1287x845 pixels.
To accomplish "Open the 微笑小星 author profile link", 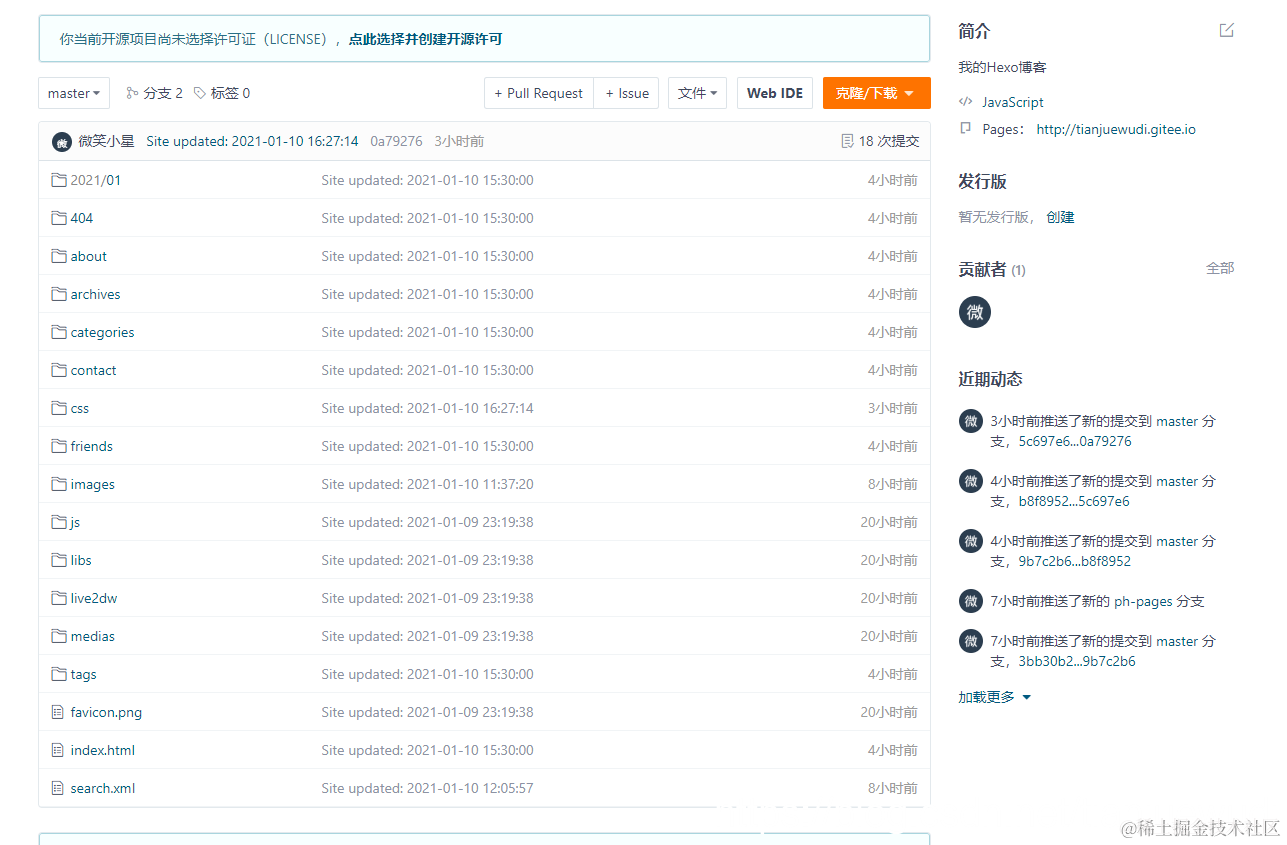I will click(x=106, y=141).
